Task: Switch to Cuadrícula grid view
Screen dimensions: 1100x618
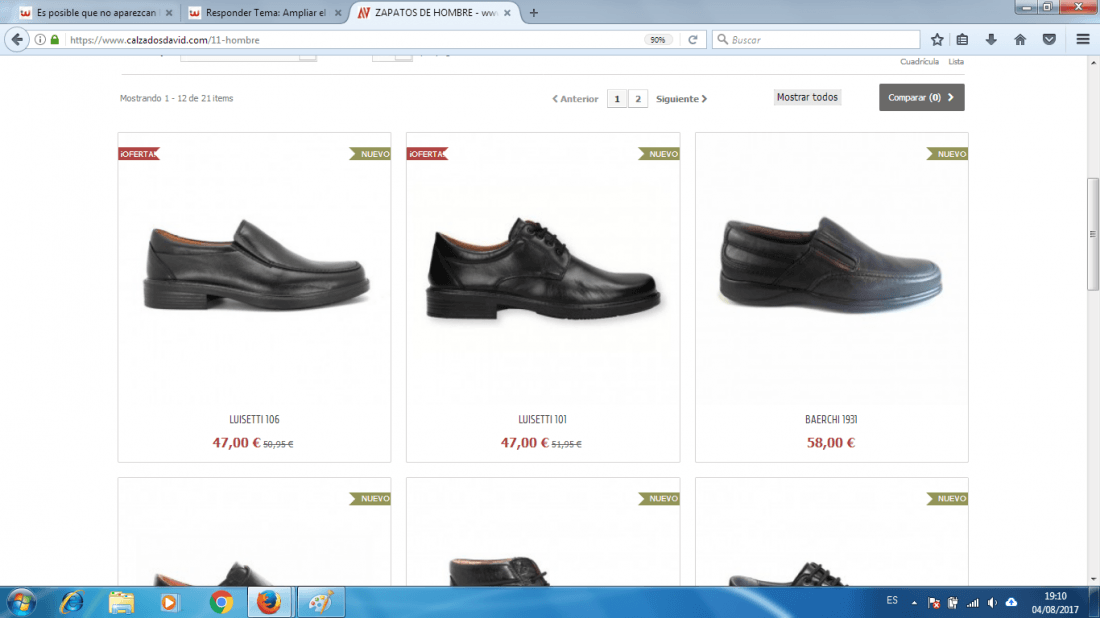Action: pos(919,62)
